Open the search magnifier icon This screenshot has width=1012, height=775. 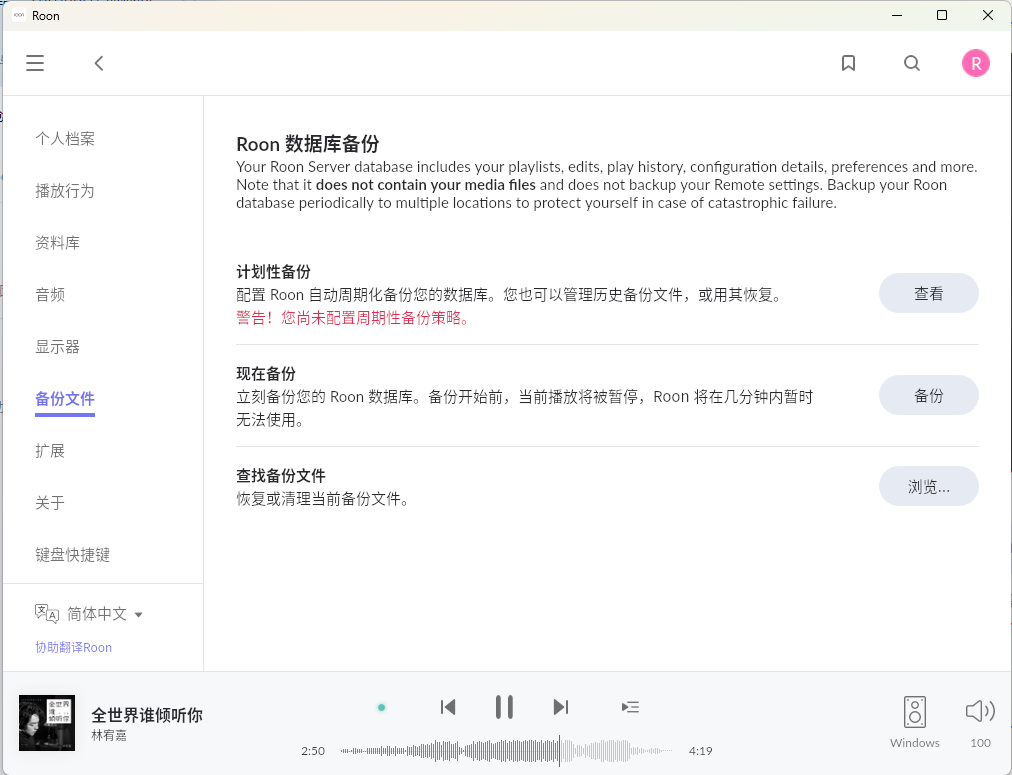(x=911, y=63)
